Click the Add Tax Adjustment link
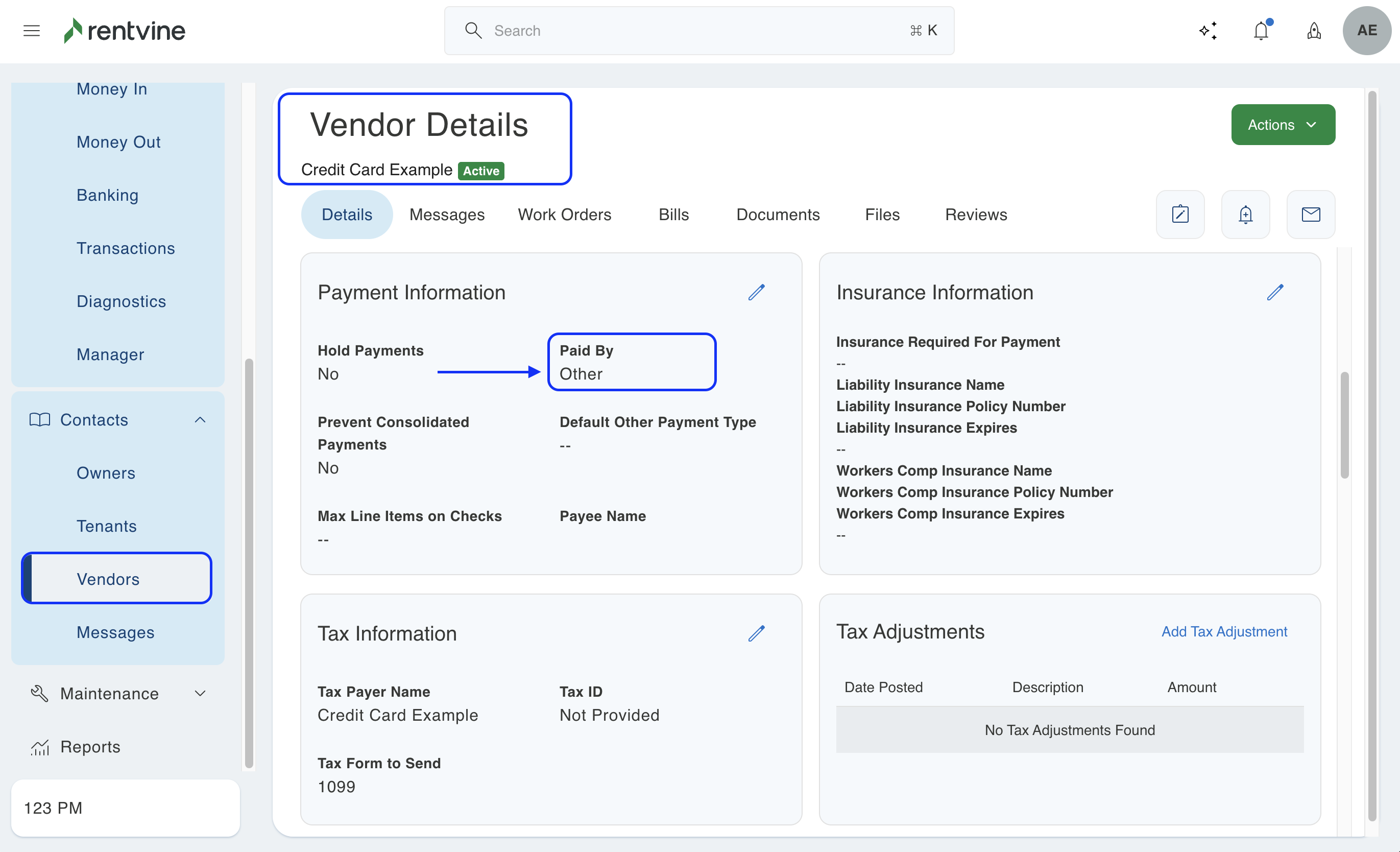This screenshot has width=1400, height=852. [x=1224, y=631]
